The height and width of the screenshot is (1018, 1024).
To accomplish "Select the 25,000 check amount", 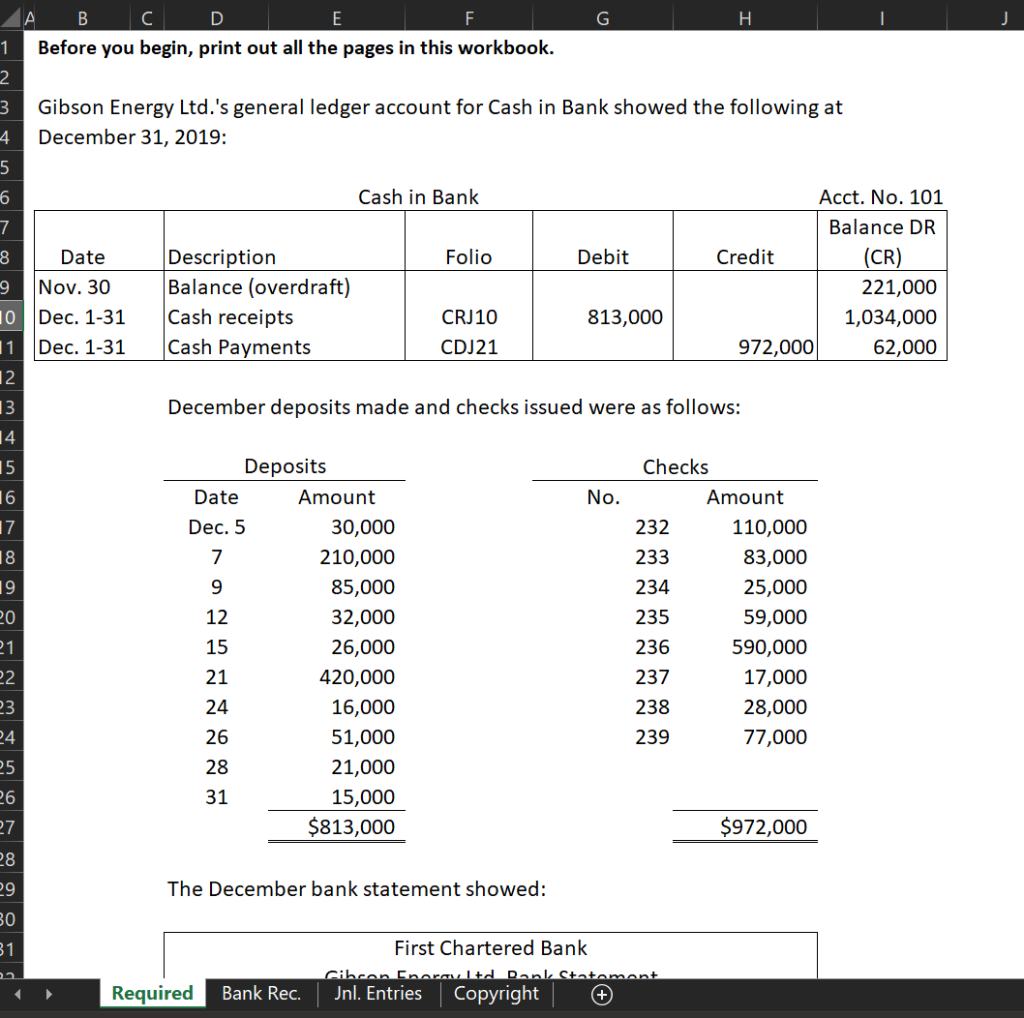I will tap(744, 587).
